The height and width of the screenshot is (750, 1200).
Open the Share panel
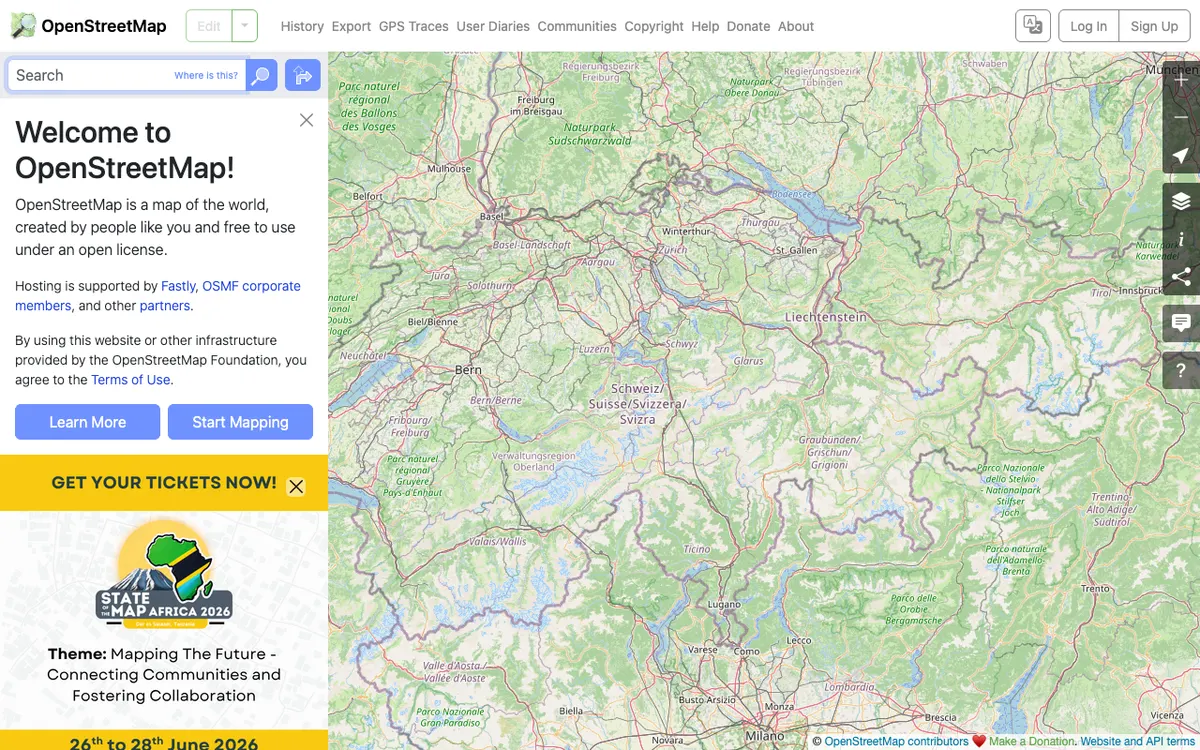point(1181,277)
